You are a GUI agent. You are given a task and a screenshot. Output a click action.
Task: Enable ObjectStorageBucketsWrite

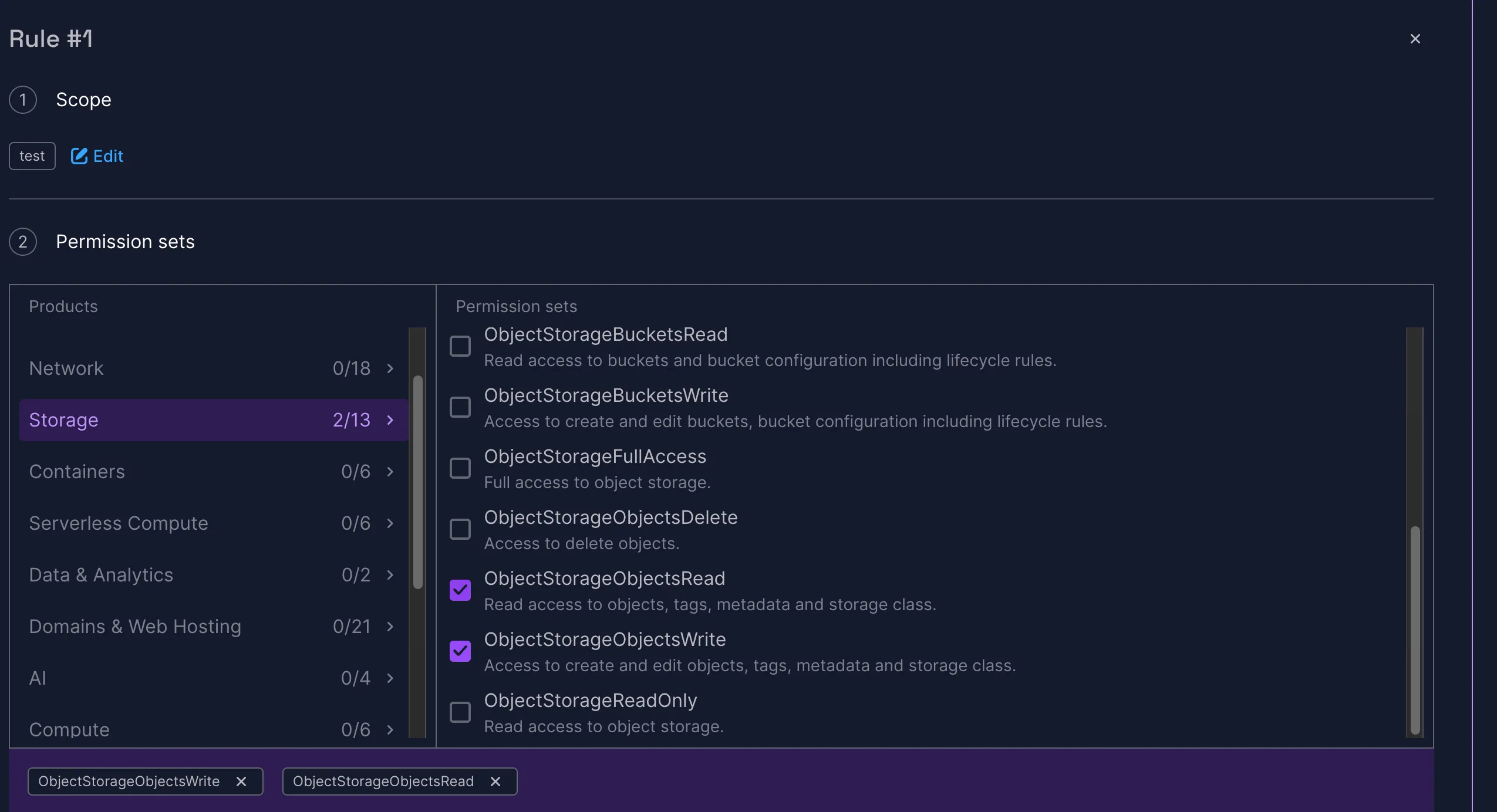460,407
